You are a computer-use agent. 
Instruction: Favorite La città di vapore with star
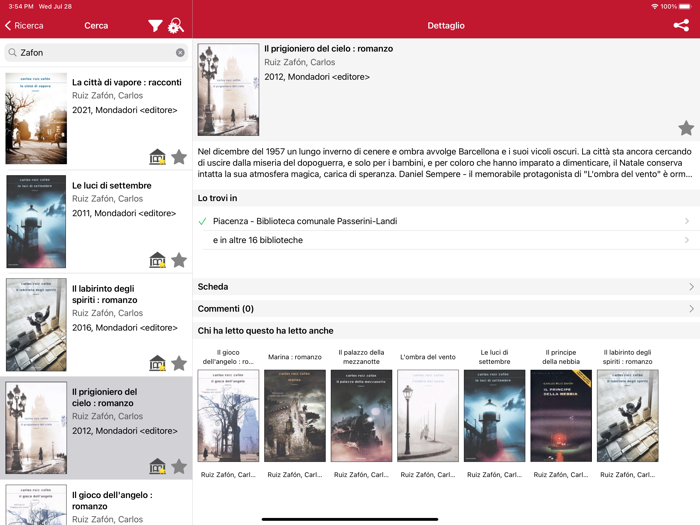coord(179,157)
